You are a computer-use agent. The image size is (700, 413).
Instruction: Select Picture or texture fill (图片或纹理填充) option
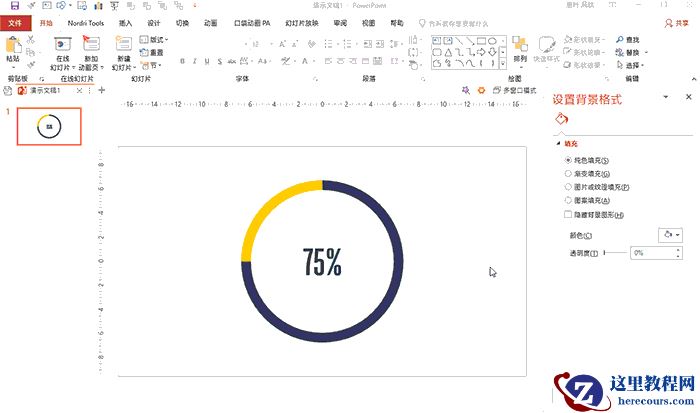pos(569,187)
